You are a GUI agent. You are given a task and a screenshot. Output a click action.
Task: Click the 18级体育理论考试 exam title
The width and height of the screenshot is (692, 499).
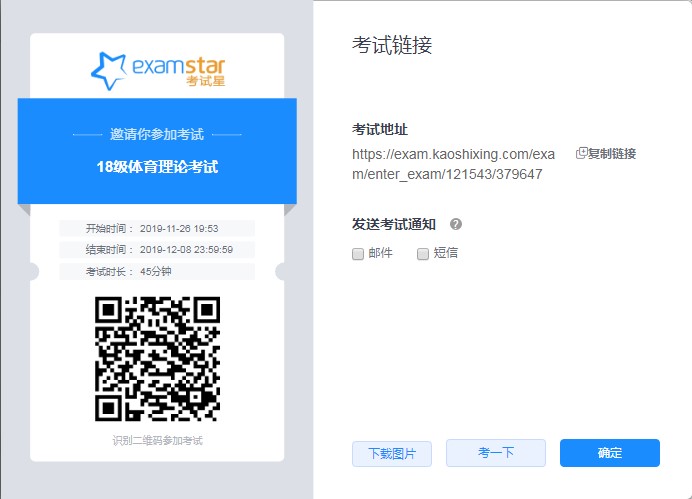[x=157, y=166]
